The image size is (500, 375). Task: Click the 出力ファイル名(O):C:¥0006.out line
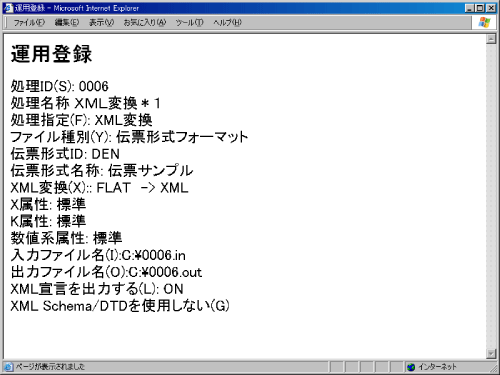coord(106,272)
